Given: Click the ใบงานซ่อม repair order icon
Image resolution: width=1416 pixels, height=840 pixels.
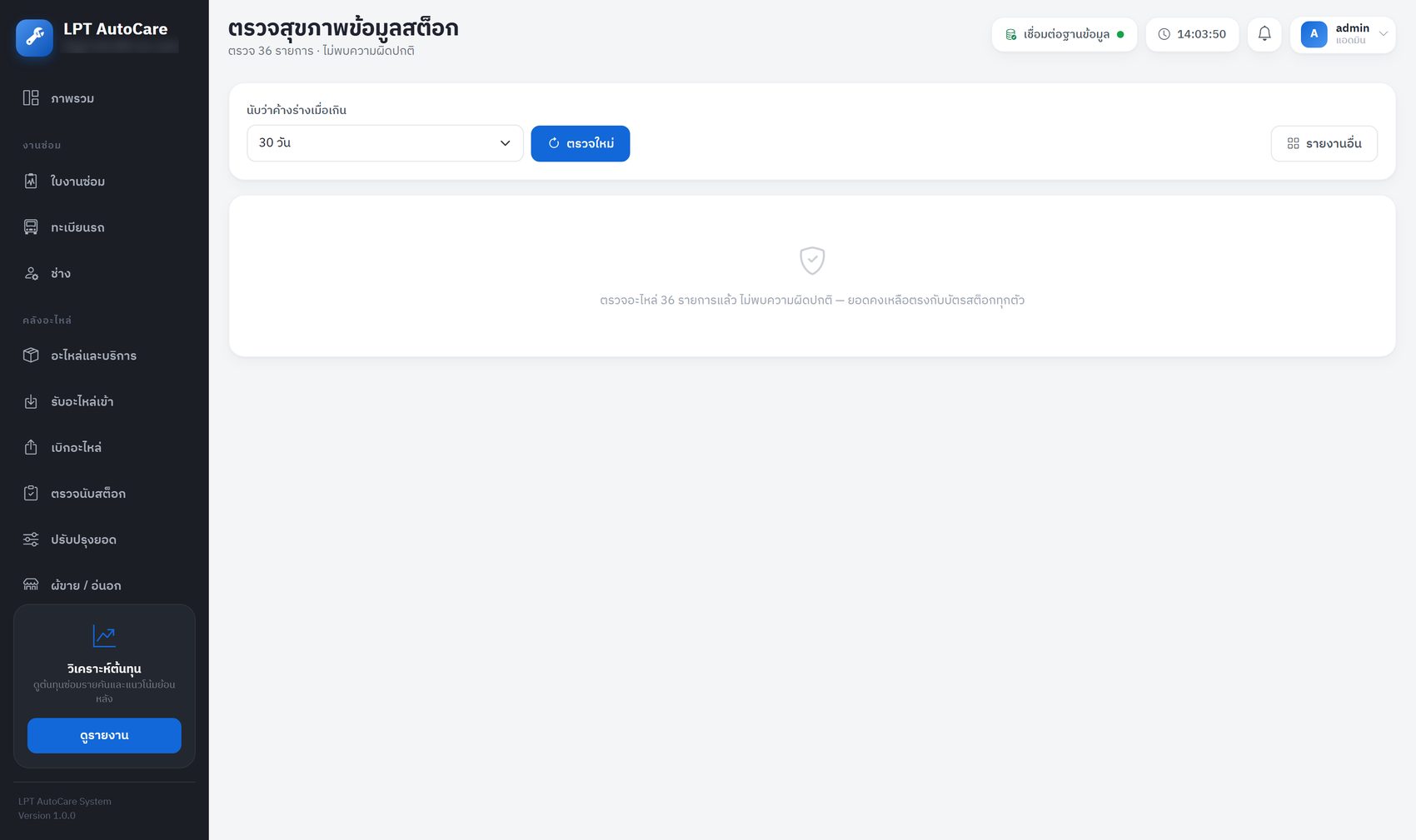Looking at the screenshot, I should point(31,181).
